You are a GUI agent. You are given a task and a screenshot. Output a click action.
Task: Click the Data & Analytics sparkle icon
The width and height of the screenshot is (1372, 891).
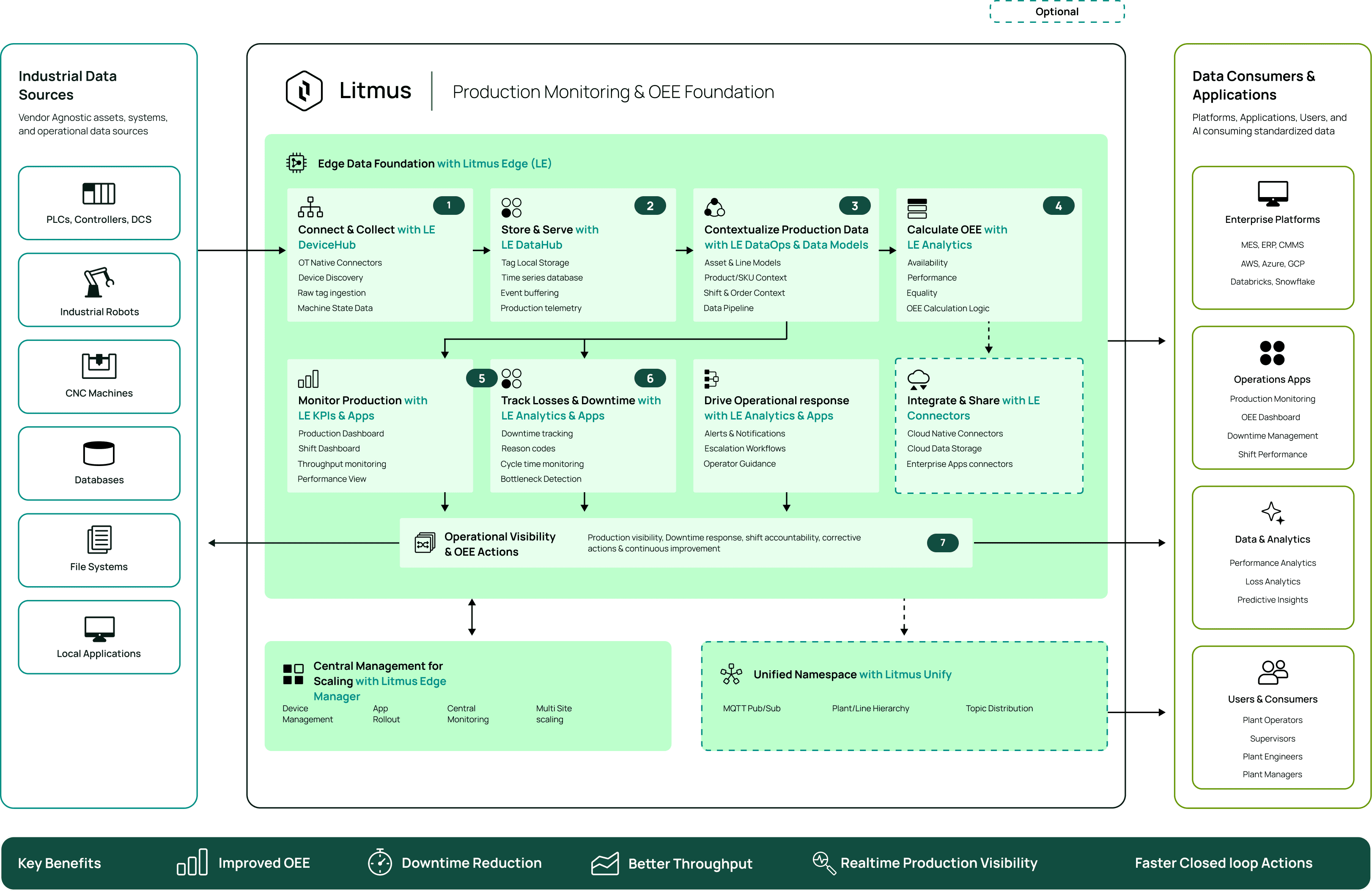pos(1273,513)
